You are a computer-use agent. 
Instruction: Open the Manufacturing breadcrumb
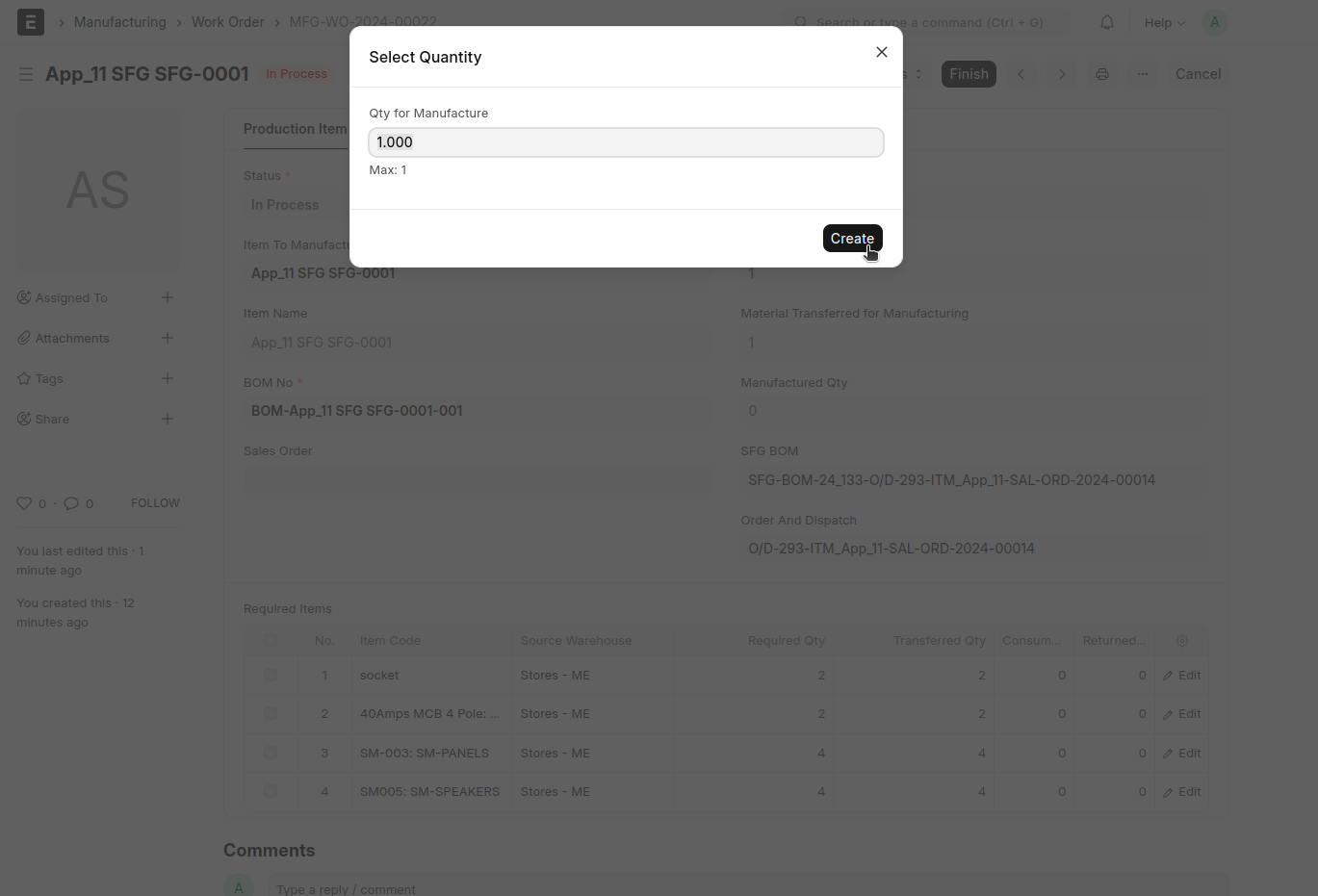coord(119,22)
